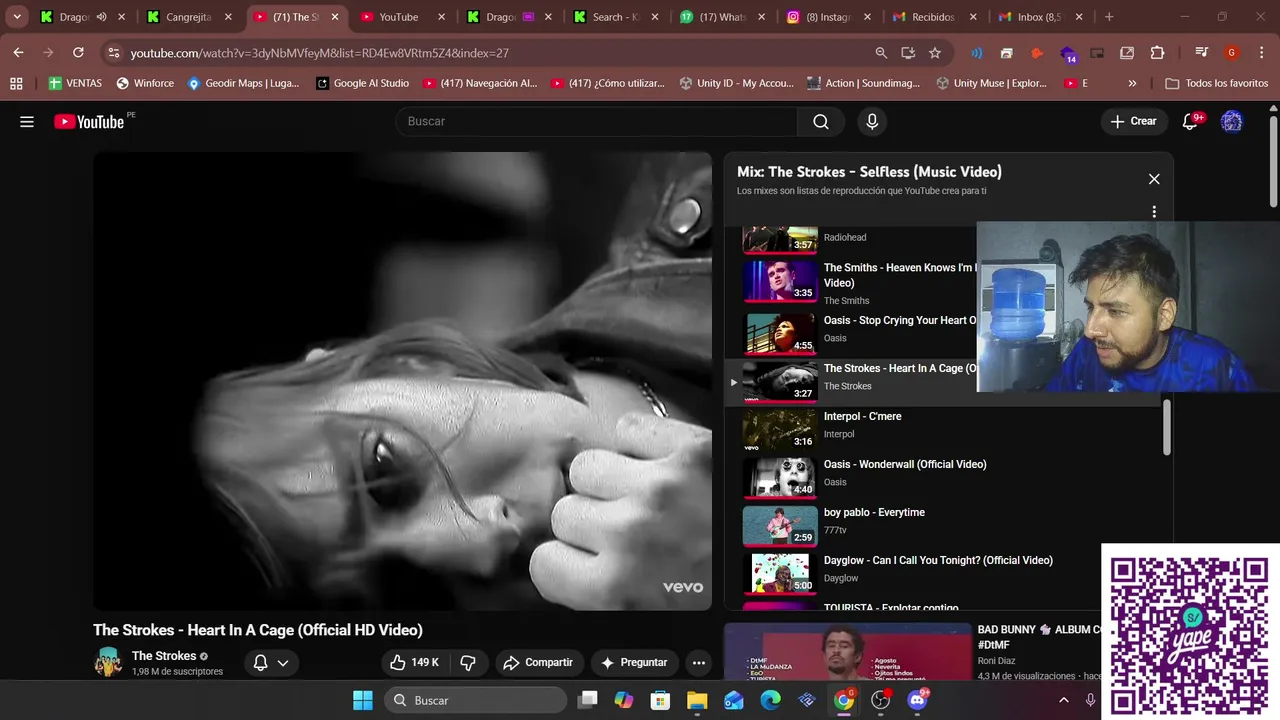Open Todos los favoritos folder

click(x=1216, y=83)
